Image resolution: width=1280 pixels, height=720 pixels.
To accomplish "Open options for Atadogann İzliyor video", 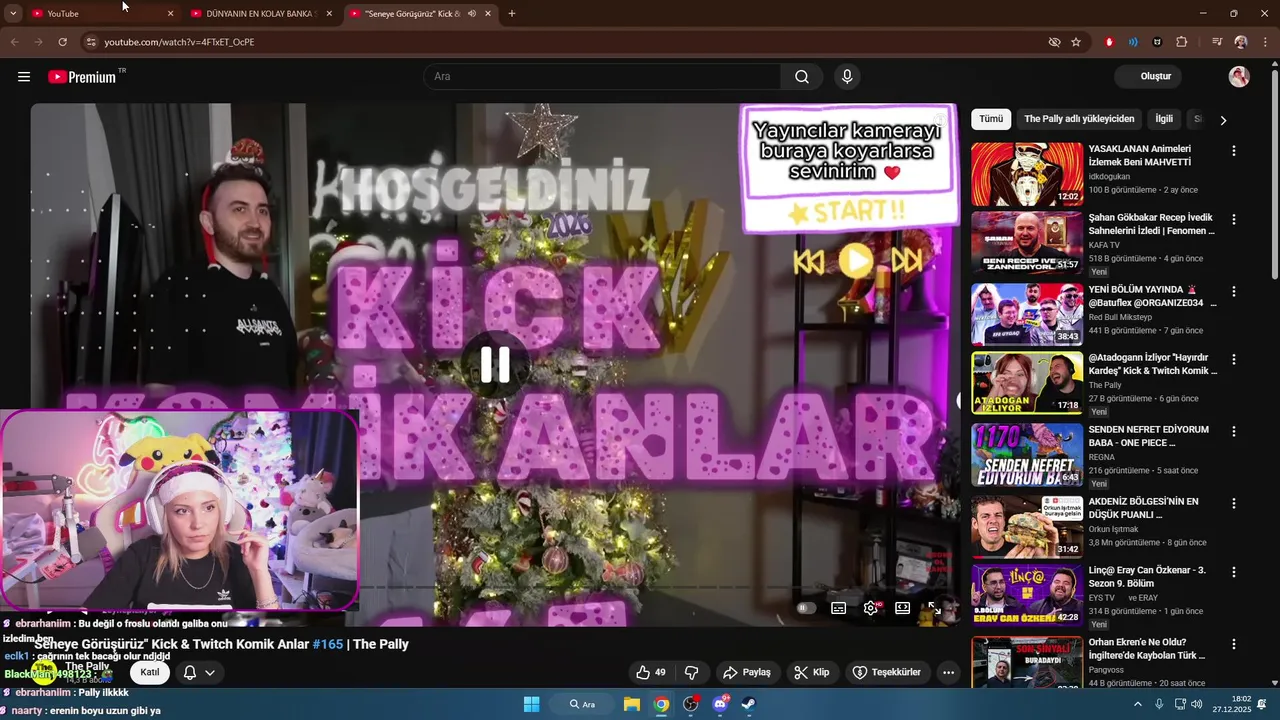I will [1234, 359].
